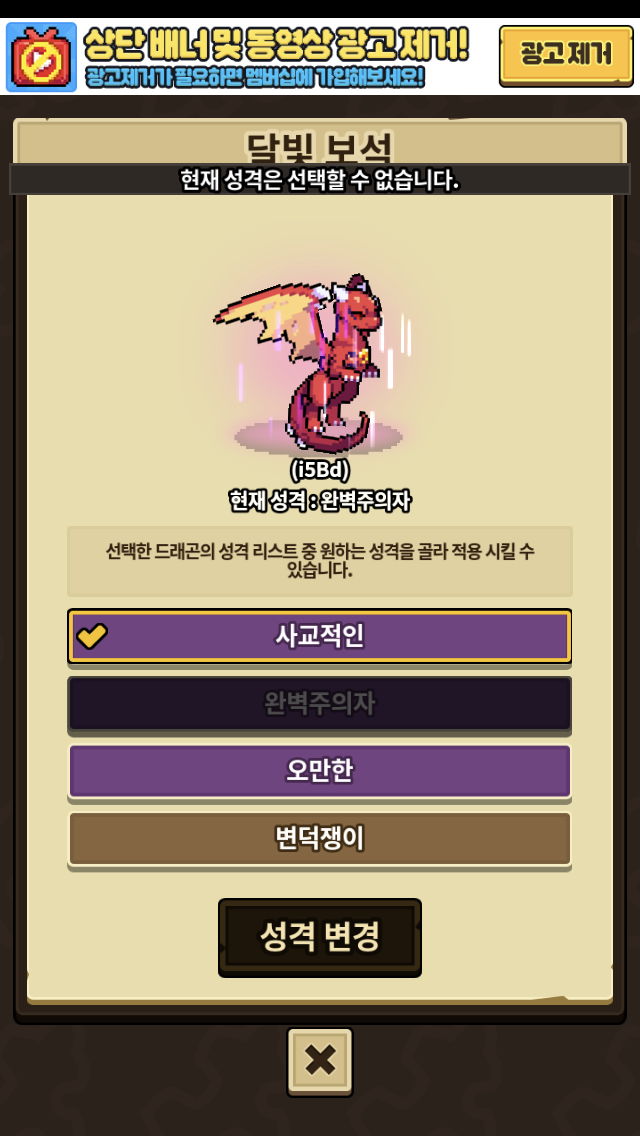Close the dialog with the X button
Image resolution: width=640 pixels, height=1136 pixels.
pos(320,1061)
